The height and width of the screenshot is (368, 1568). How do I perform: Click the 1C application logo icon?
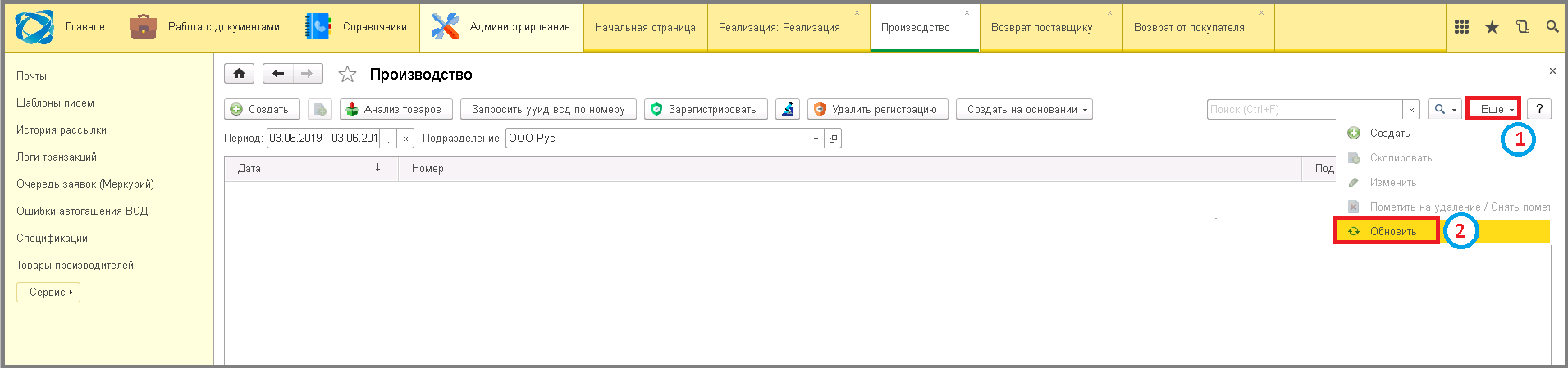[x=34, y=27]
